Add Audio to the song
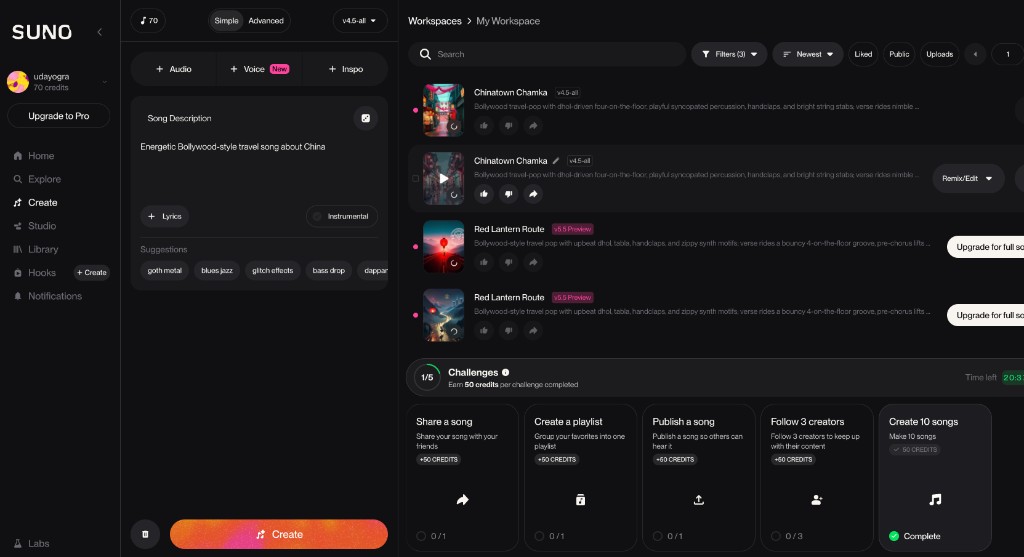Viewport: 1024px width, 557px height. coord(174,69)
